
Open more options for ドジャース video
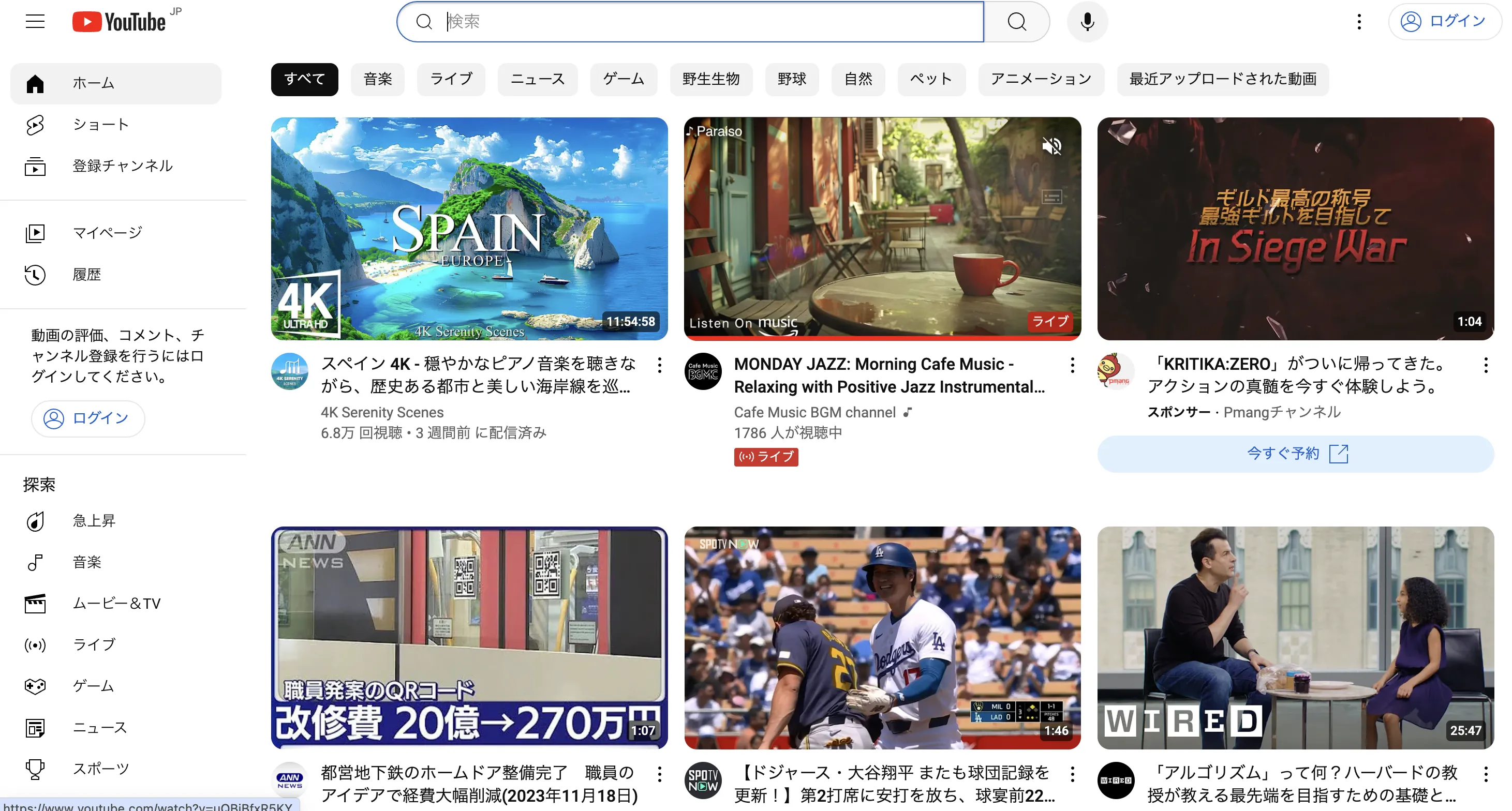pos(1072,775)
